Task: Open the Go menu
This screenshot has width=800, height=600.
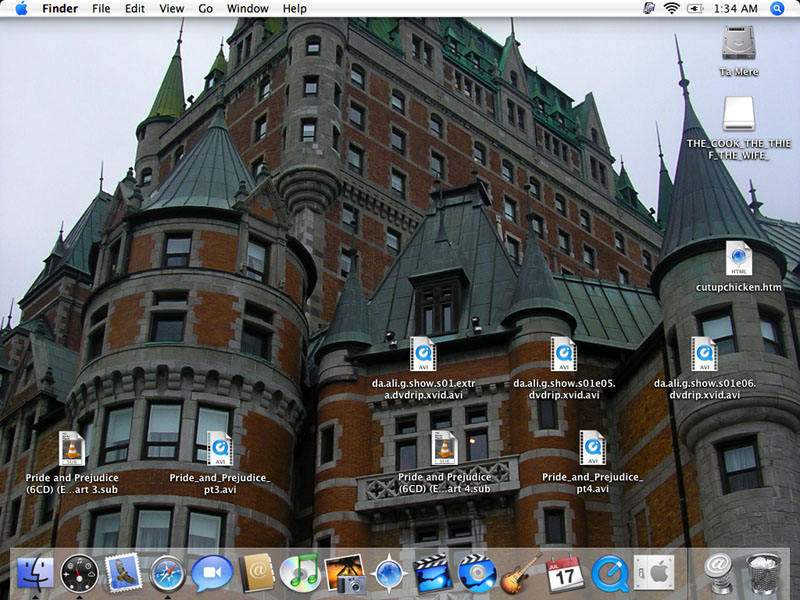Action: pos(205,8)
